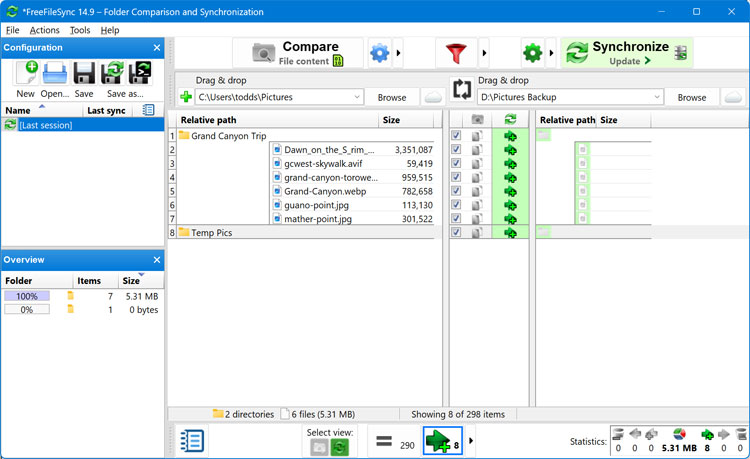The image size is (750, 459).
Task: Expand view filter options arrow
Action: click(471, 441)
